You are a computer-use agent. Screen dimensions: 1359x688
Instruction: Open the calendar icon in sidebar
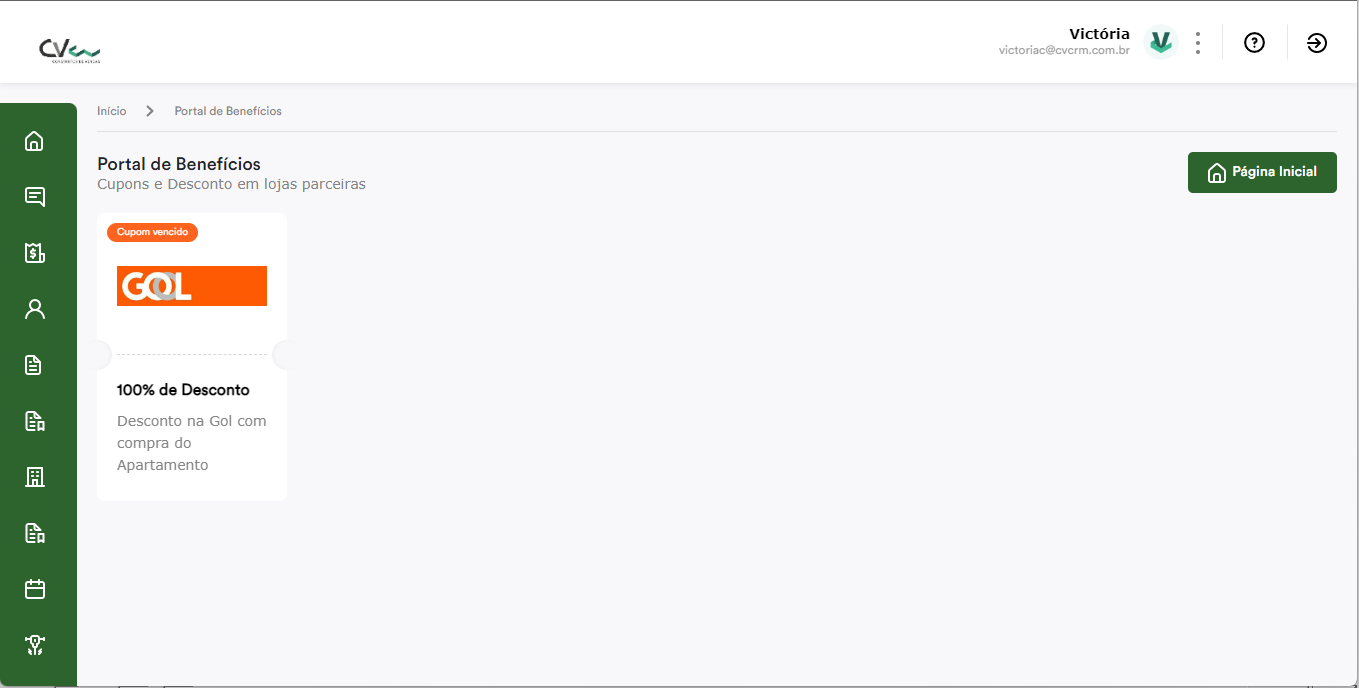[x=35, y=589]
